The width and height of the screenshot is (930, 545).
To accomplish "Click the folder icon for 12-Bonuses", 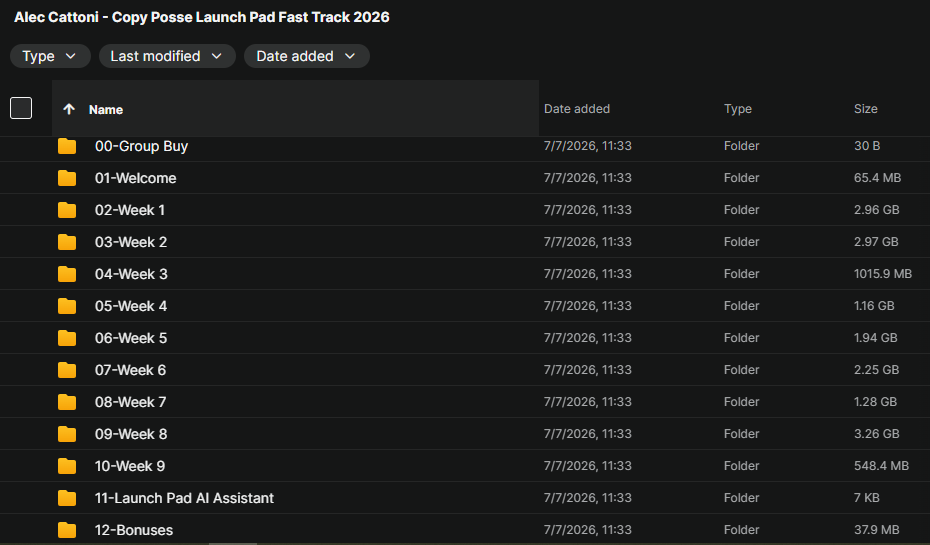I will pyautogui.click(x=67, y=530).
